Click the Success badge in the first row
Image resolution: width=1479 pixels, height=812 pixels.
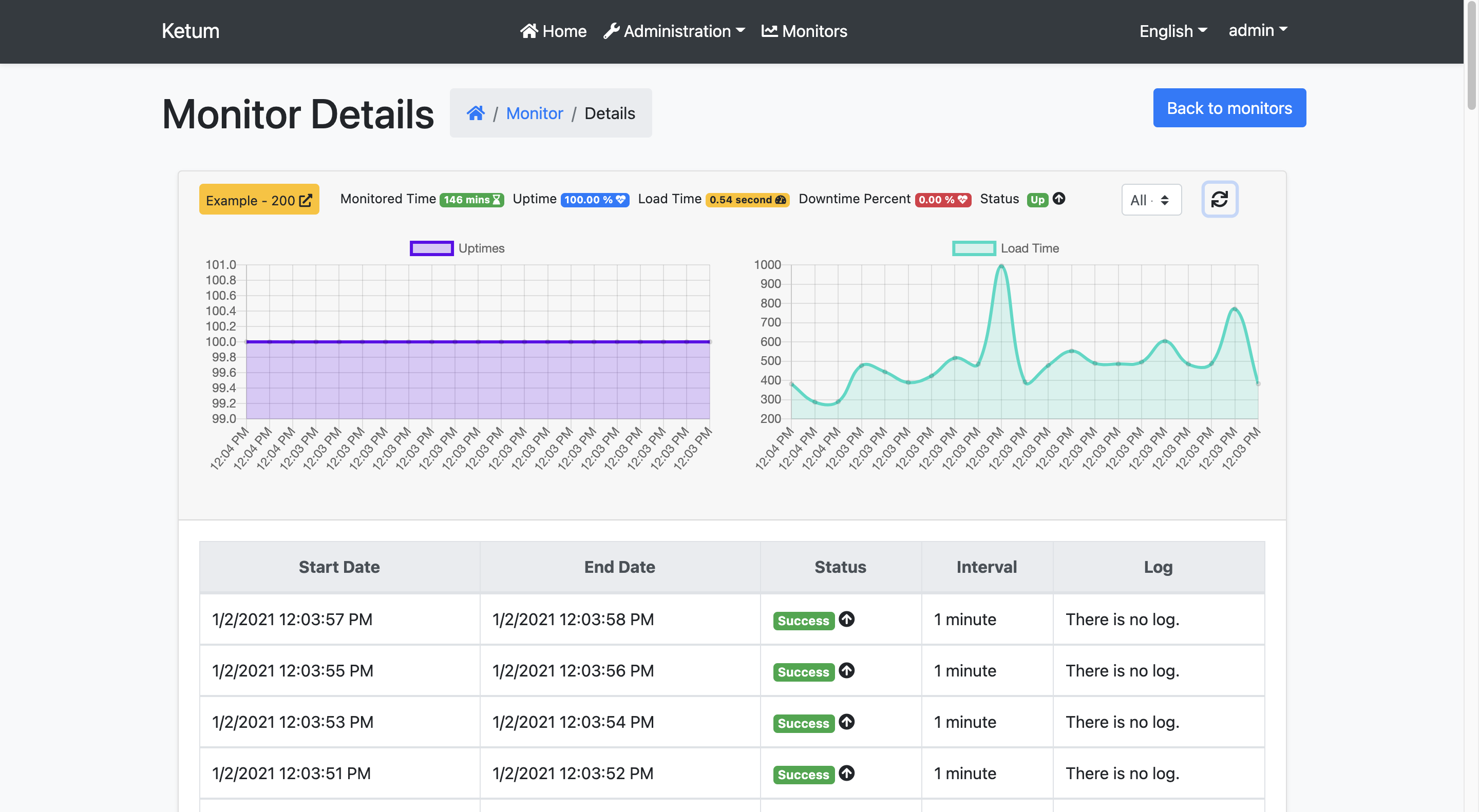coord(803,621)
